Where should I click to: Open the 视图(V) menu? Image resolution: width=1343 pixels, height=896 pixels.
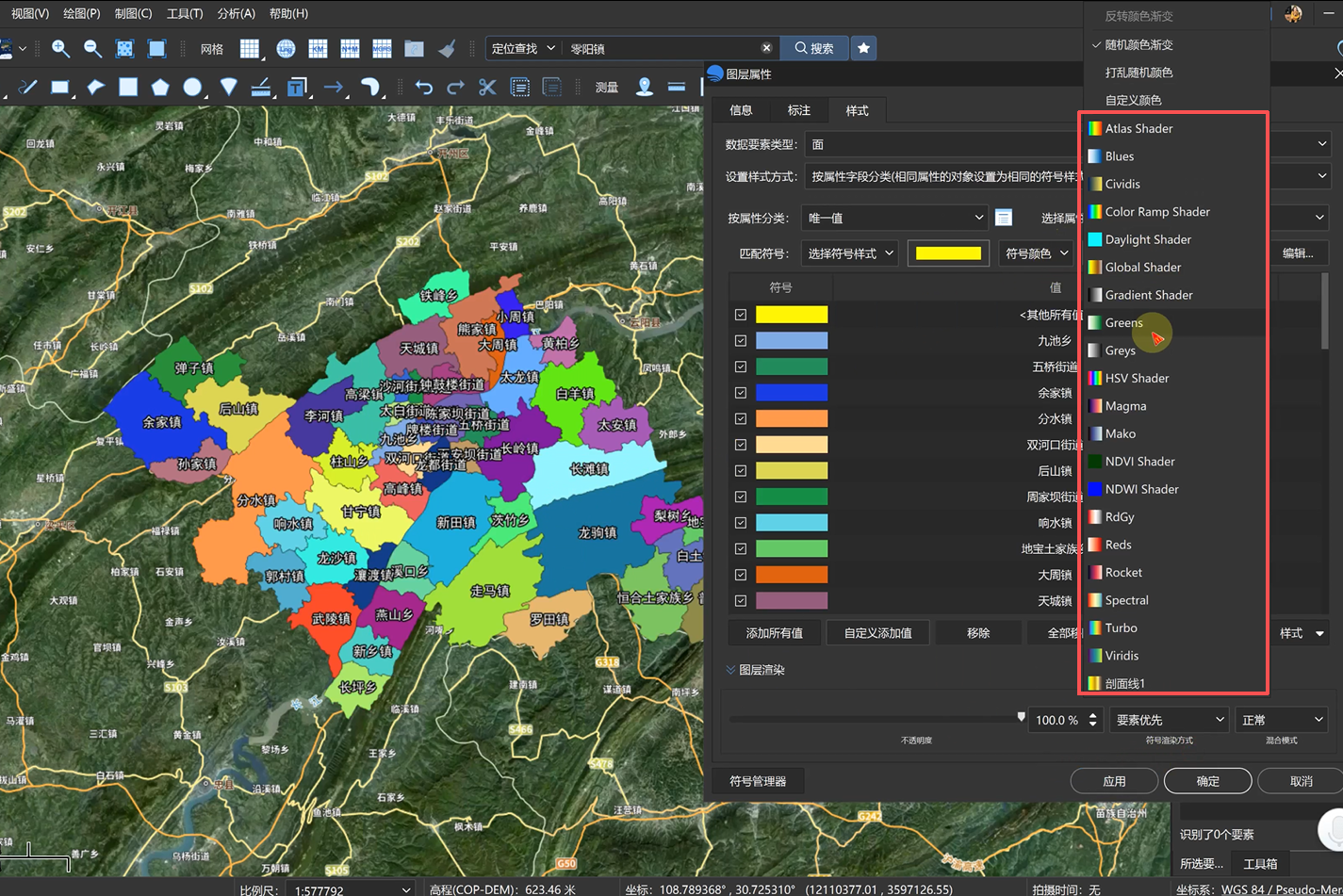tap(29, 13)
